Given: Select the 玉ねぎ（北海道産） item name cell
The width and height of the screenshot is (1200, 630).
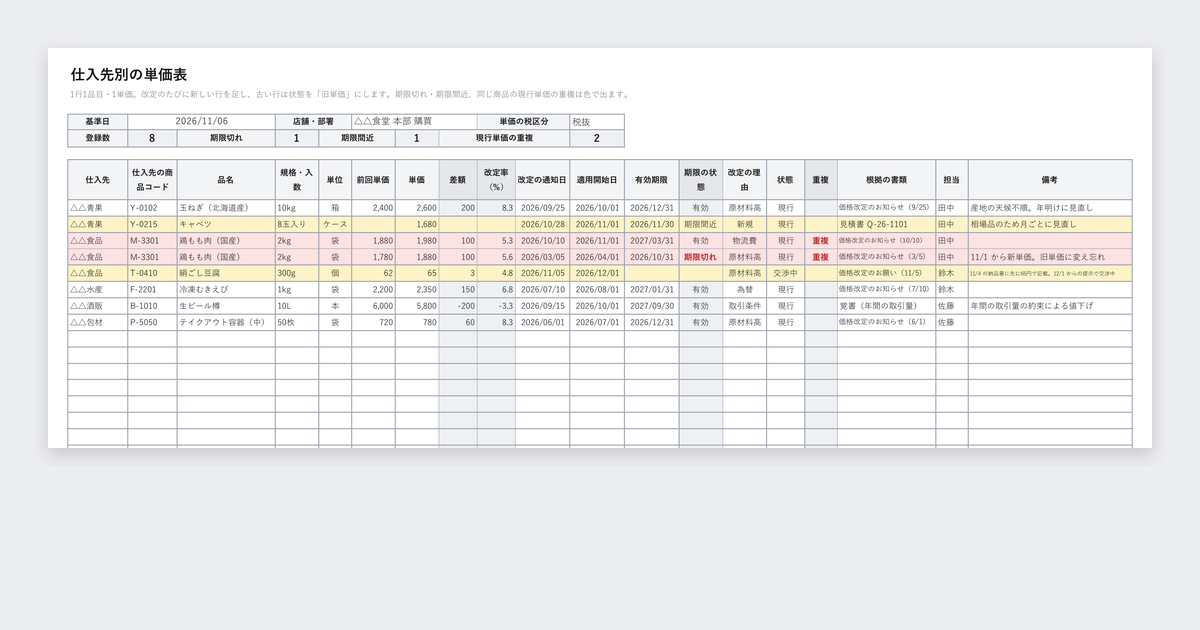Looking at the screenshot, I should pos(226,208).
